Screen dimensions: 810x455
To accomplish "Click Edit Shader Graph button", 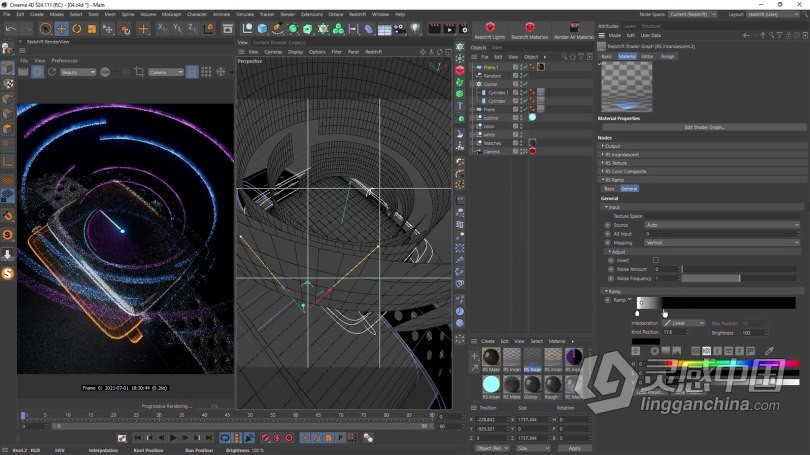I will click(704, 127).
